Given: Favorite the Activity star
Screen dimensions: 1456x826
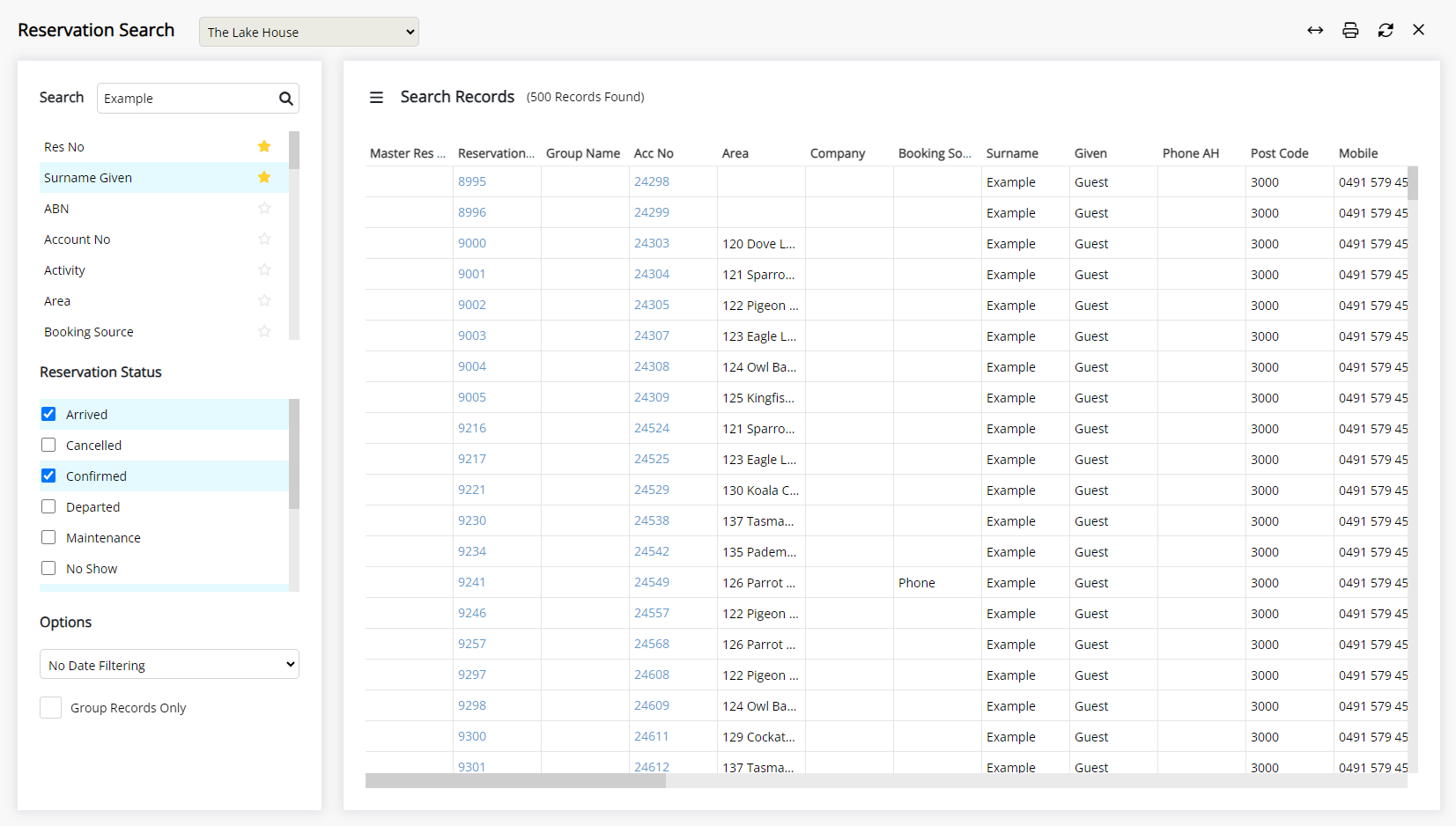Looking at the screenshot, I should tap(264, 269).
